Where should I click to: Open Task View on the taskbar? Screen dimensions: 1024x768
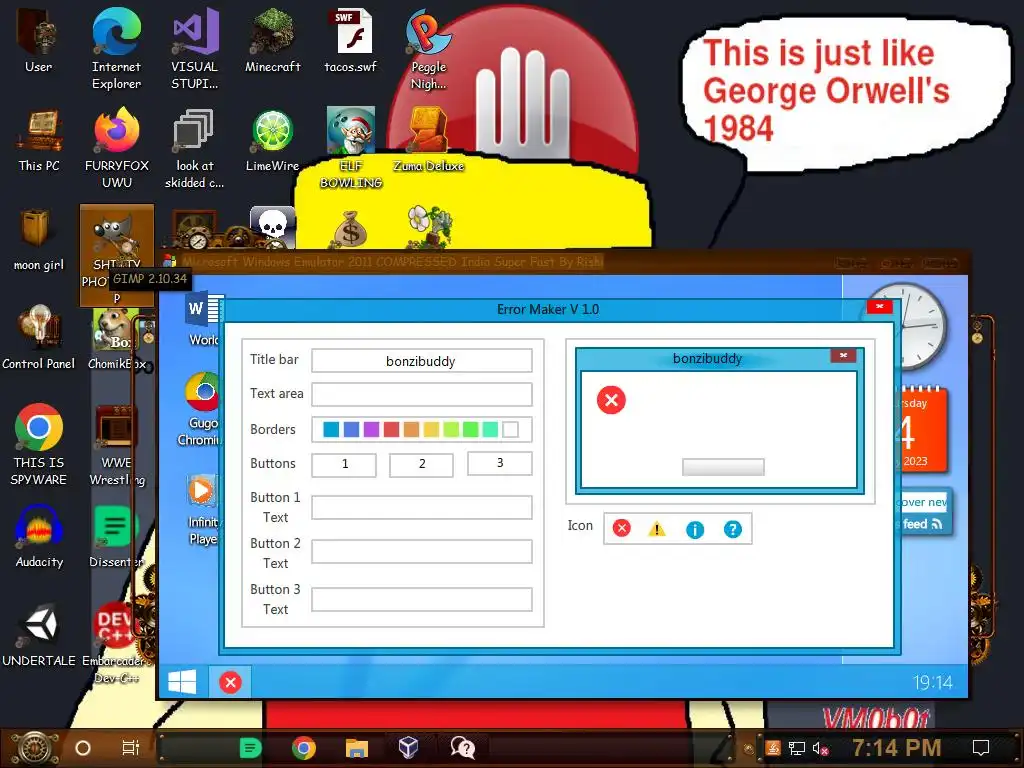[131, 748]
